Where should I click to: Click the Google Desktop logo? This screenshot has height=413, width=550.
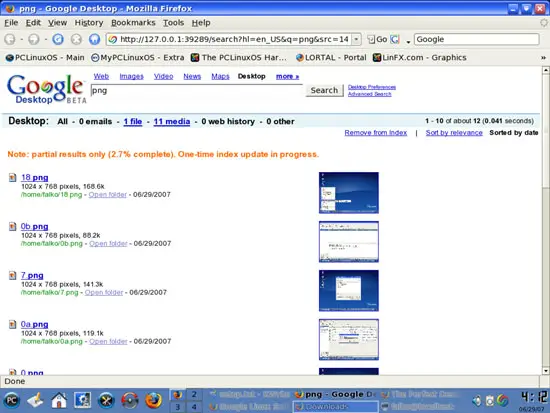[x=46, y=89]
